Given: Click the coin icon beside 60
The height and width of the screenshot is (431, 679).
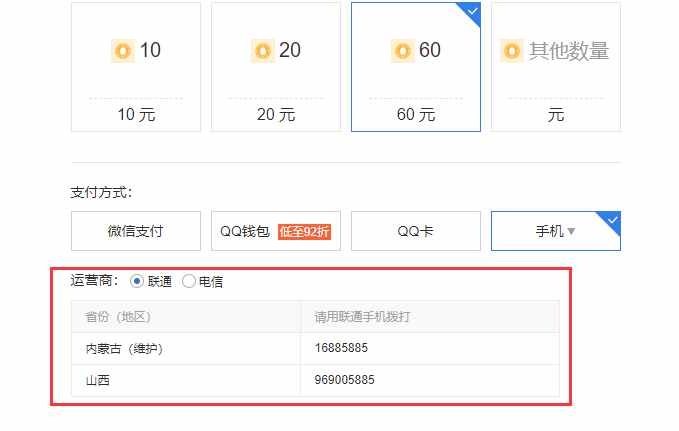Looking at the screenshot, I should click(x=403, y=51).
